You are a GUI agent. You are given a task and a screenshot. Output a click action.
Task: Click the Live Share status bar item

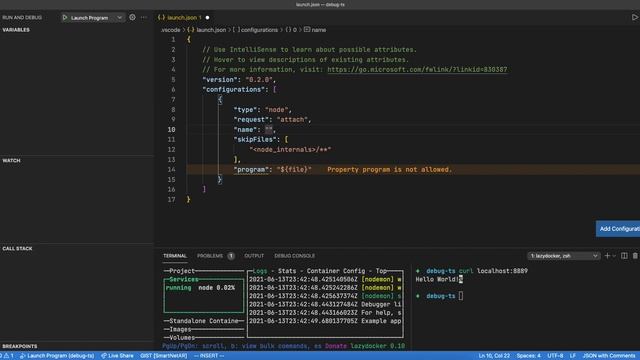[x=117, y=356]
